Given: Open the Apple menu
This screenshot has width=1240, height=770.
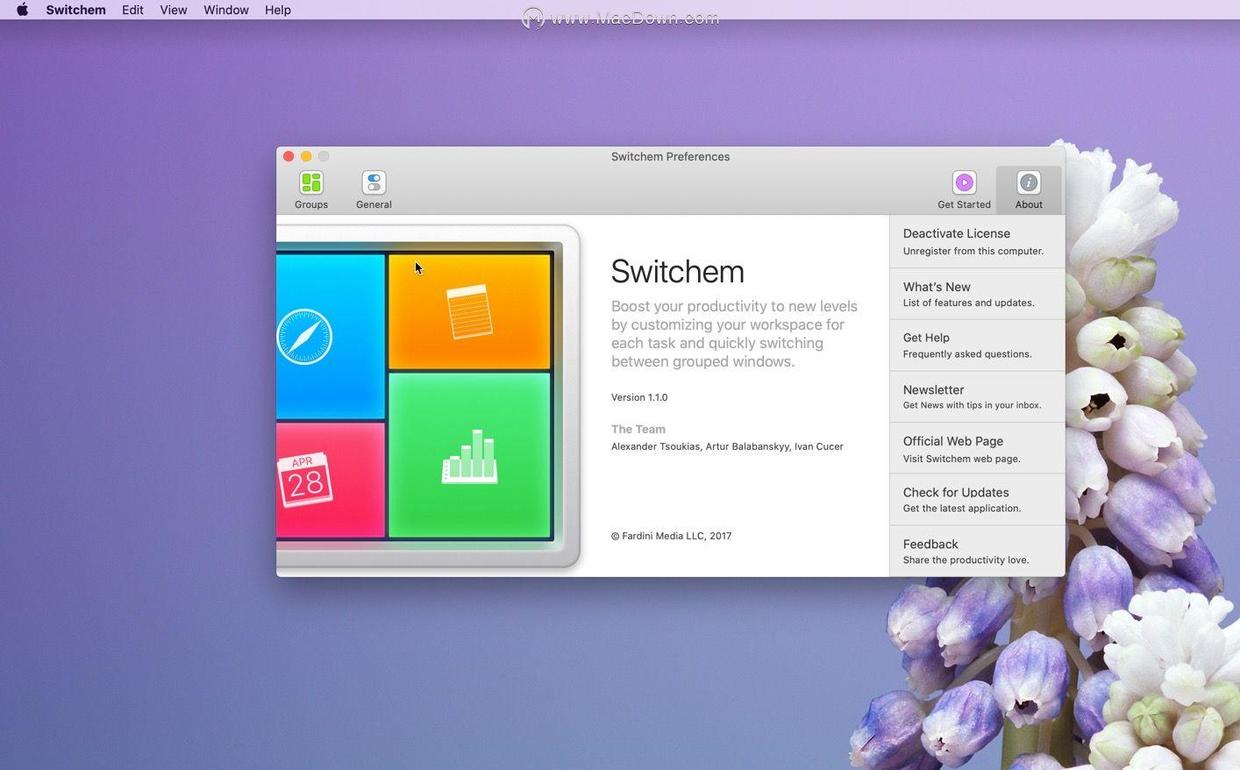Looking at the screenshot, I should click(x=22, y=10).
